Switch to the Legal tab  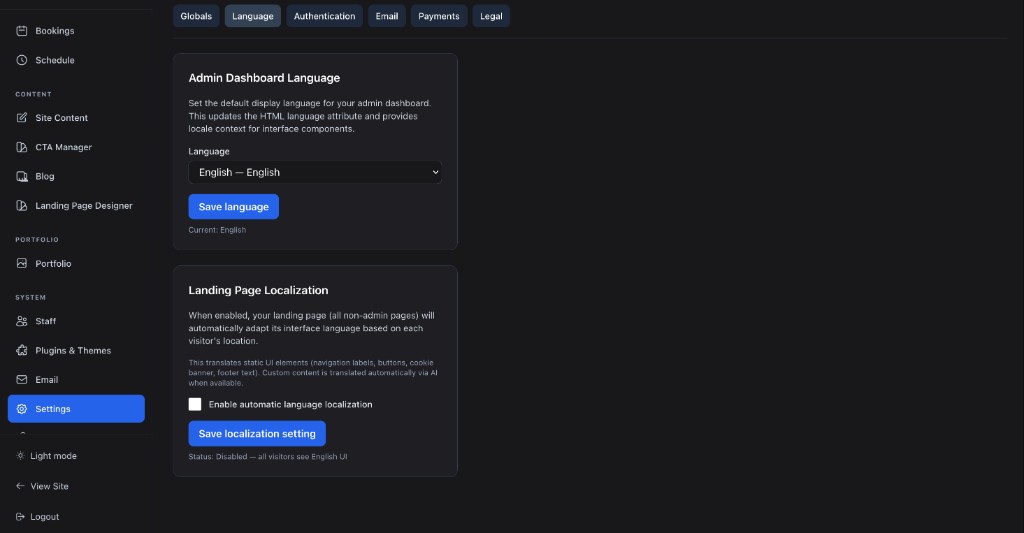click(491, 16)
